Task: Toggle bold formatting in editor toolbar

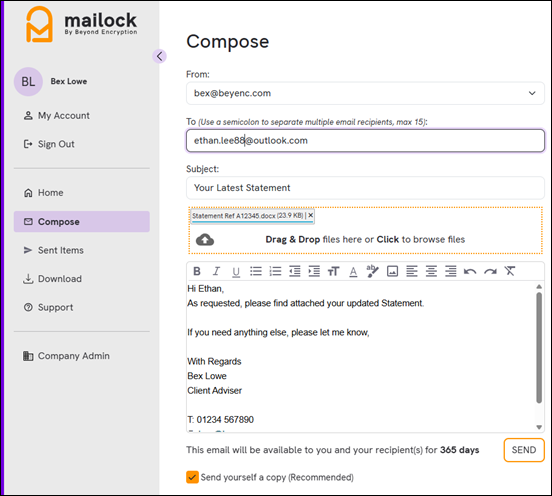Action: pyautogui.click(x=197, y=271)
